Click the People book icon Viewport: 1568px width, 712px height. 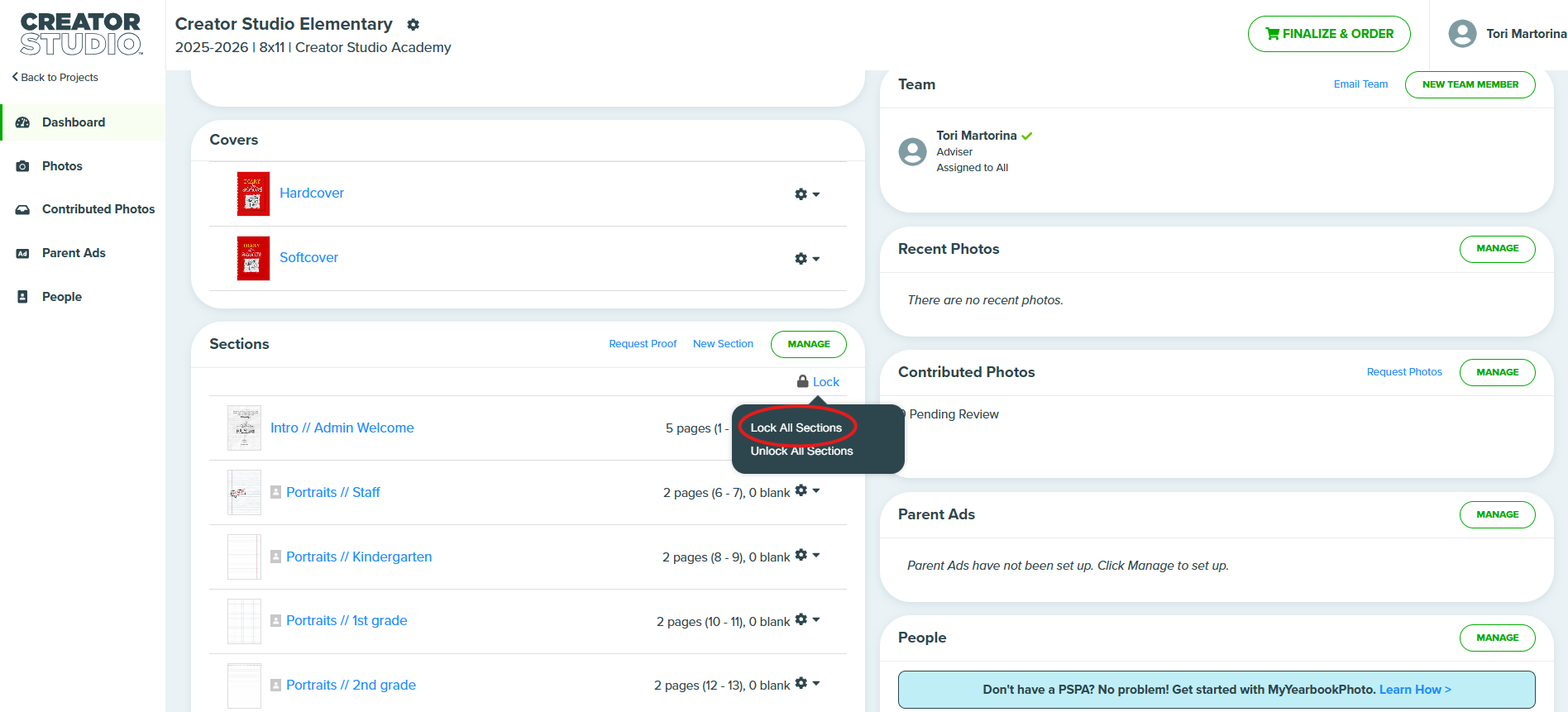[x=23, y=297]
